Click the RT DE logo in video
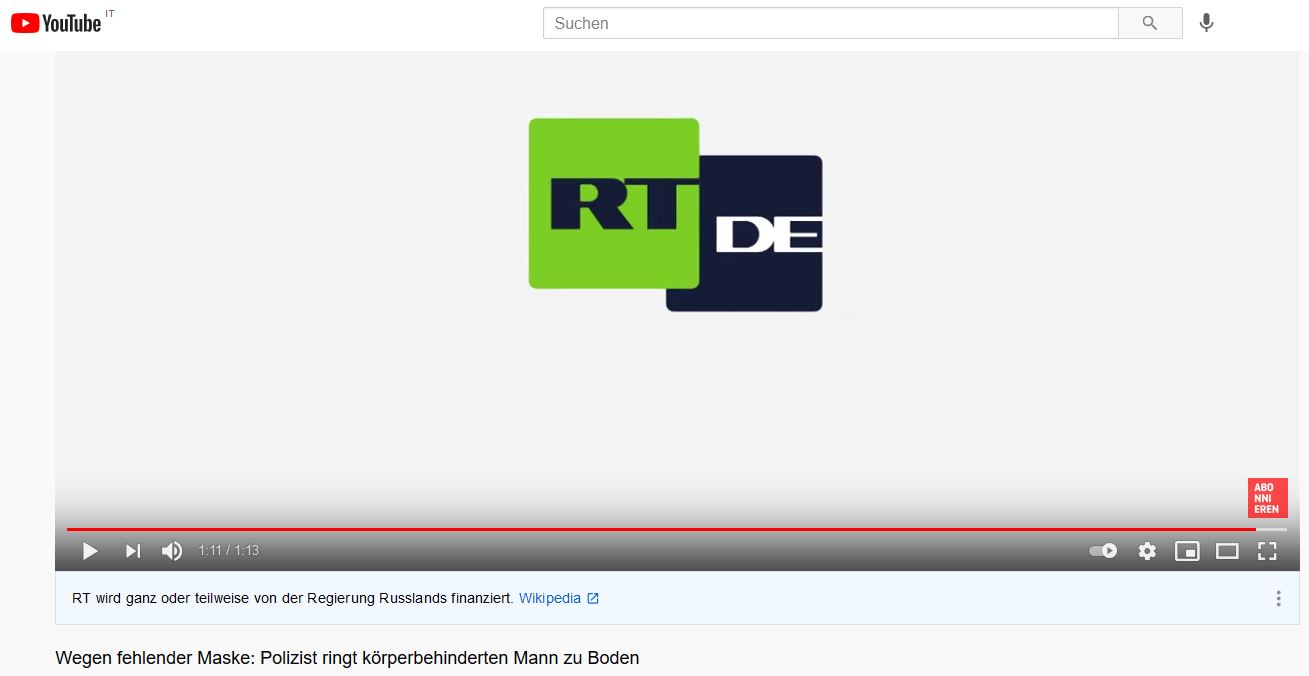The image size is (1309, 676). pyautogui.click(x=676, y=215)
